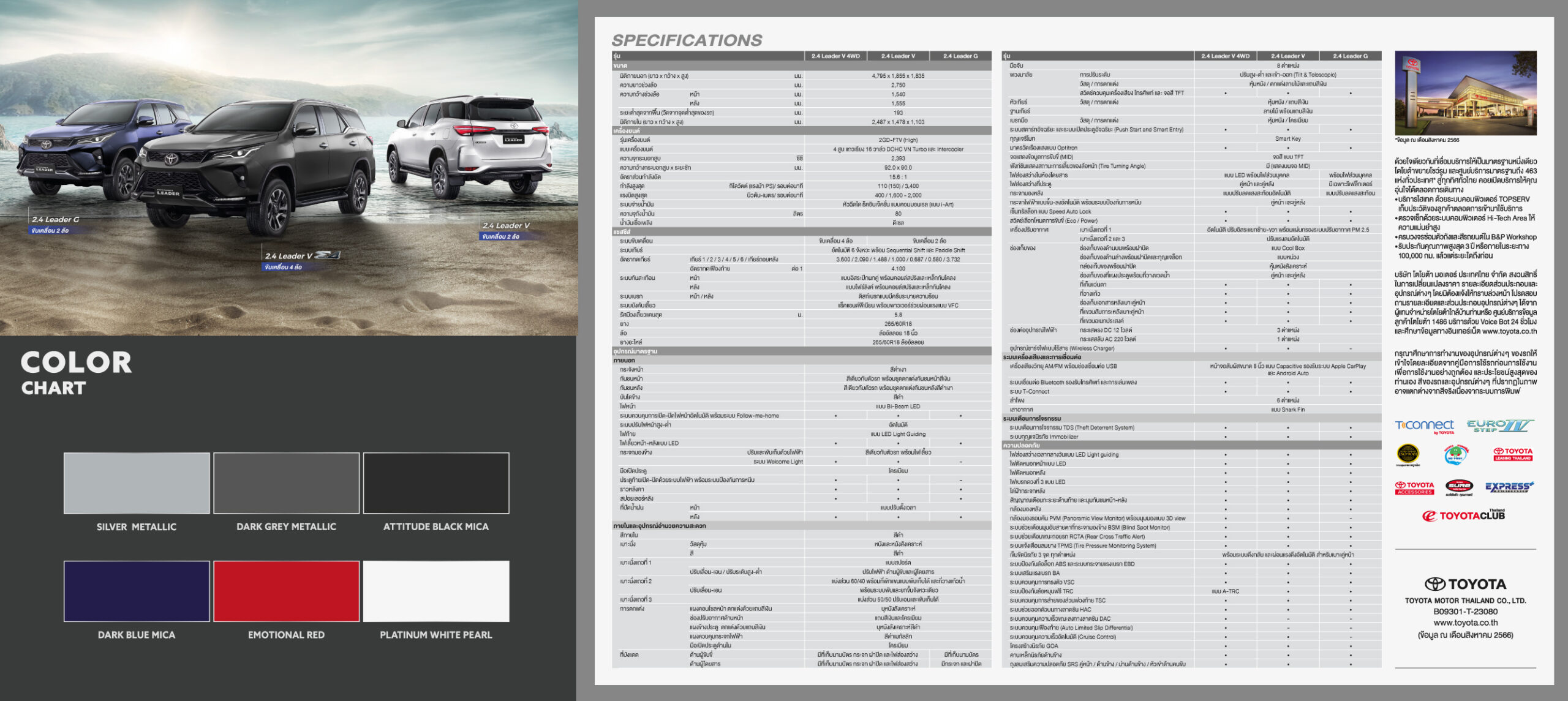Click the Toyota Sure oval logo
This screenshot has height=701, width=1568.
pyautogui.click(x=1459, y=486)
